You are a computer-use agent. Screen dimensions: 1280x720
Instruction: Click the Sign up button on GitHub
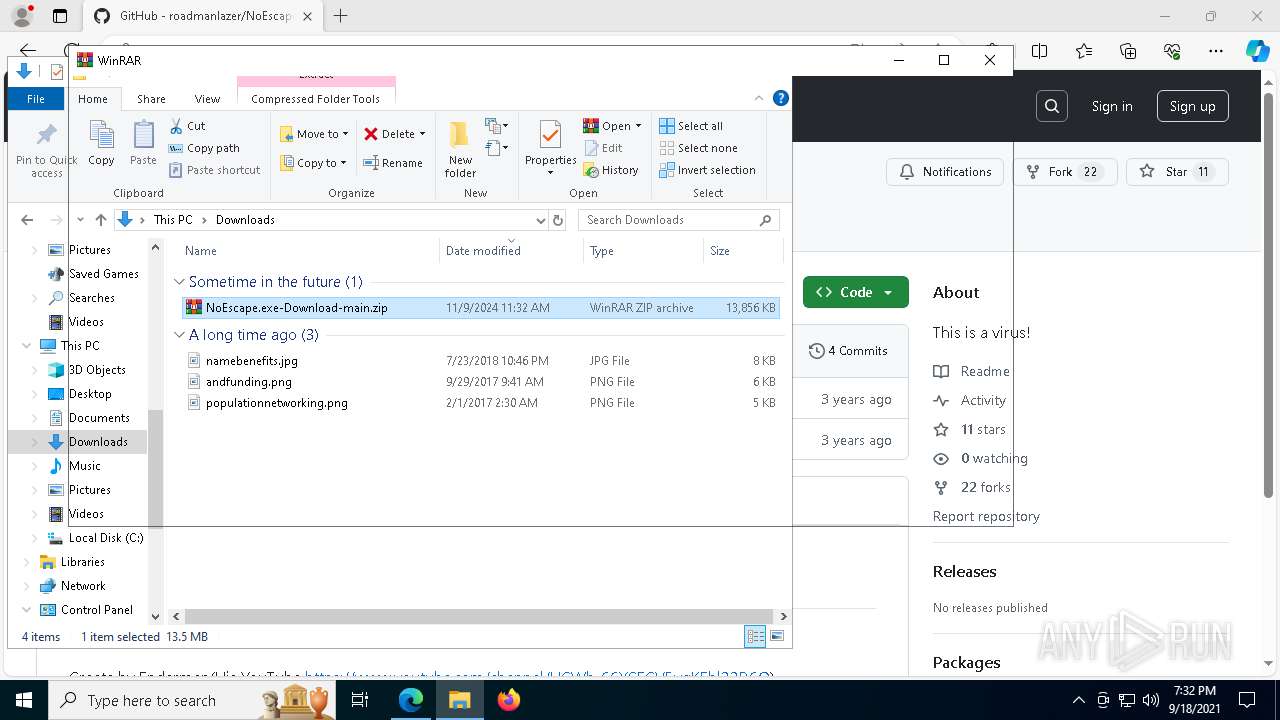click(x=1192, y=106)
